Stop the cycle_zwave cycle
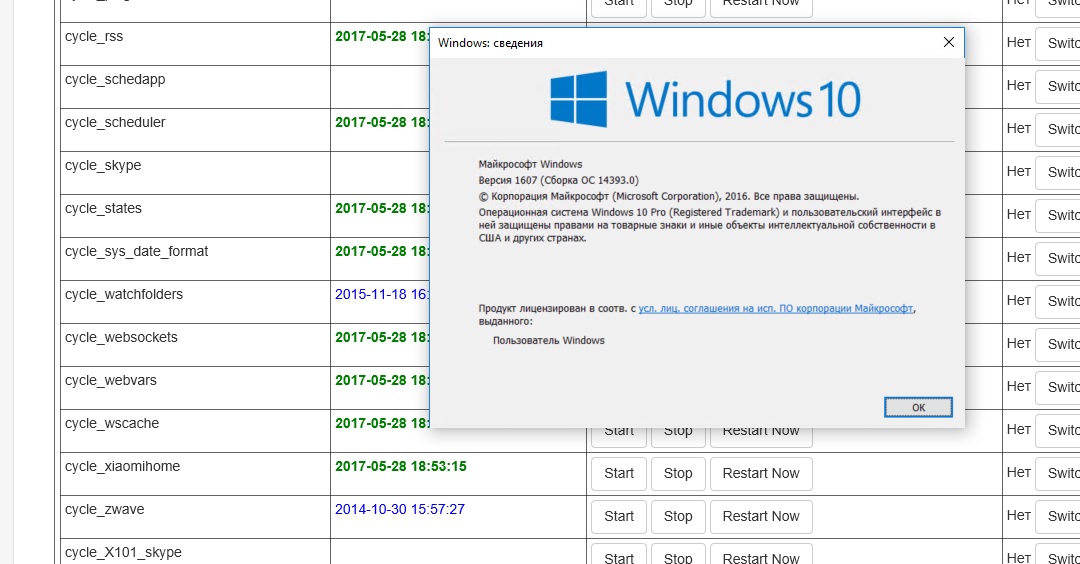 (x=678, y=516)
